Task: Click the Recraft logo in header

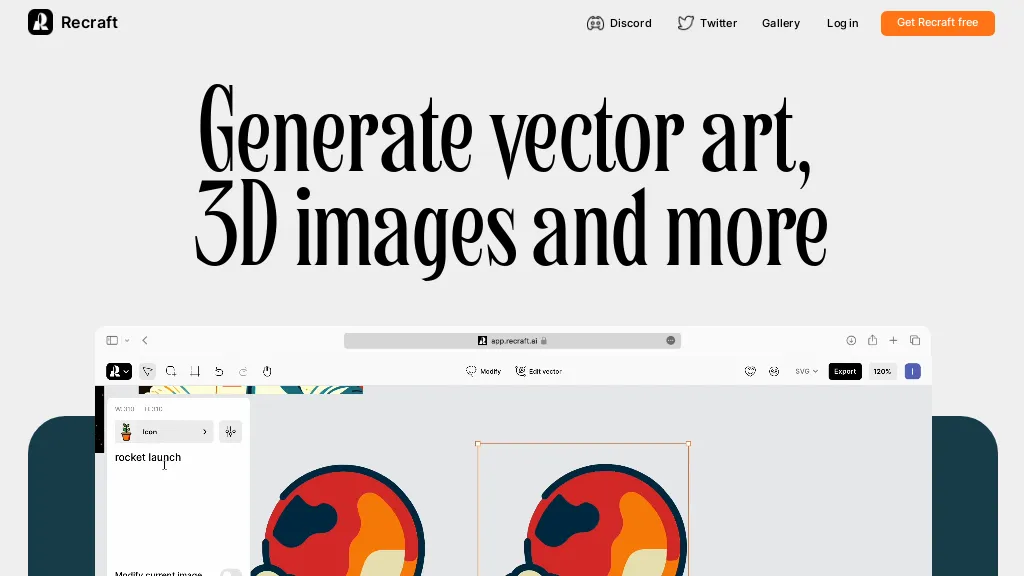Action: [73, 22]
